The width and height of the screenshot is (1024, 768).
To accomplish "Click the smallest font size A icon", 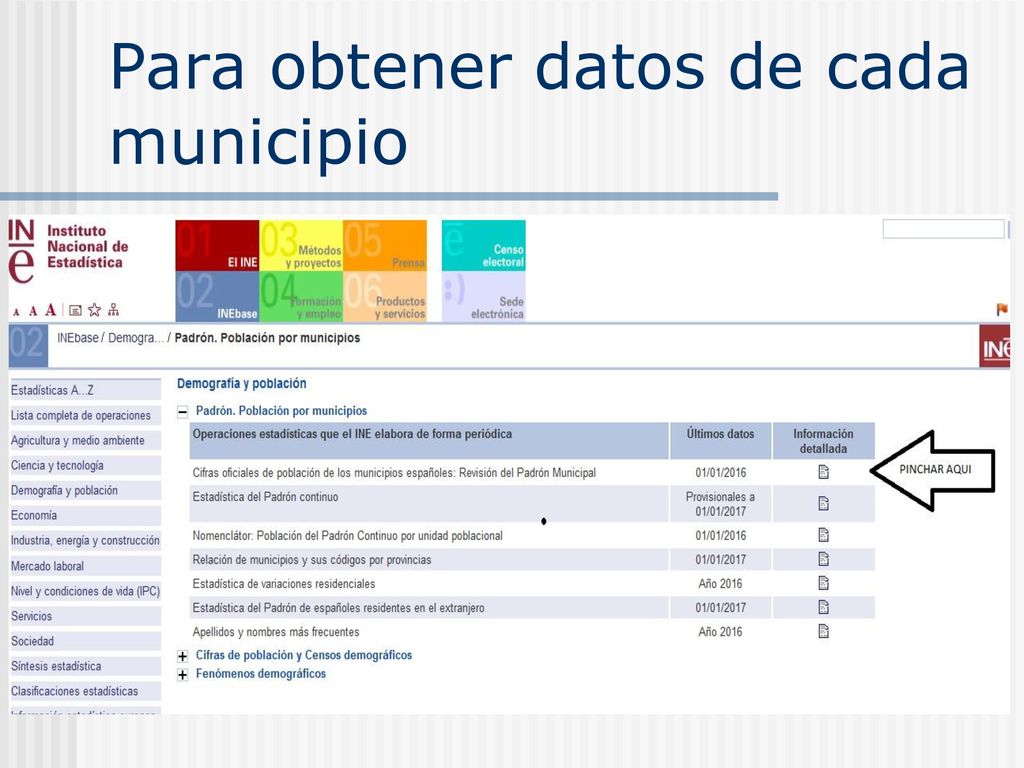I will pos(16,313).
